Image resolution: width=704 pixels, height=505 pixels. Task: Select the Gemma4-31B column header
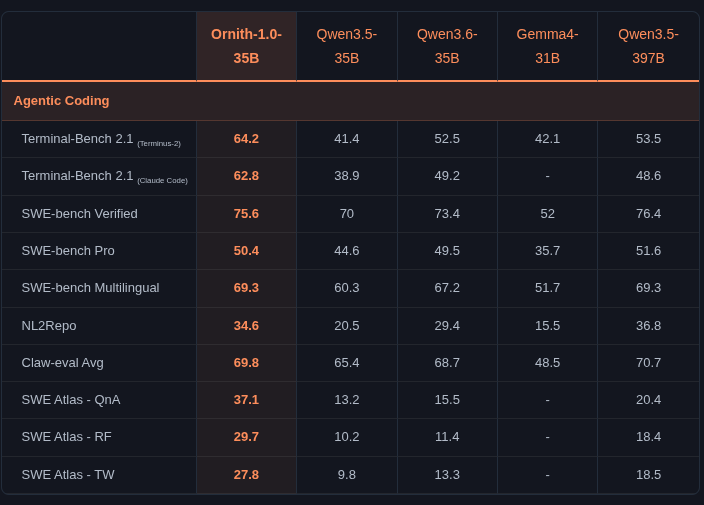click(547, 46)
